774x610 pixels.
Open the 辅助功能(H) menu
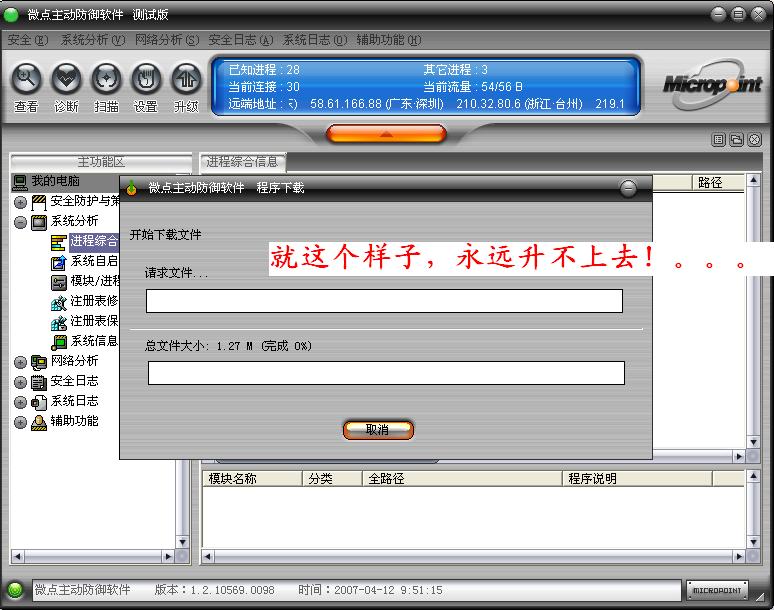(389, 40)
